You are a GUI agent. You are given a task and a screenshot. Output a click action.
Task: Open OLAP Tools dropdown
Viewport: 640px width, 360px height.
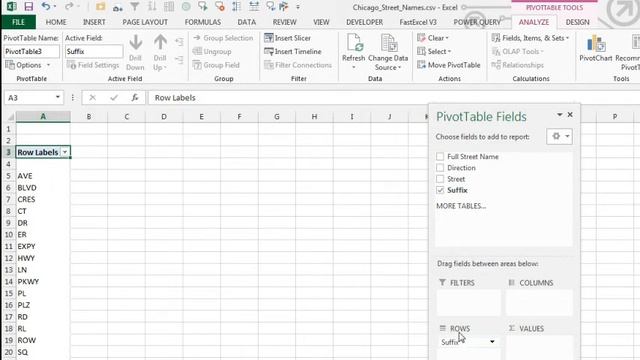pos(518,51)
